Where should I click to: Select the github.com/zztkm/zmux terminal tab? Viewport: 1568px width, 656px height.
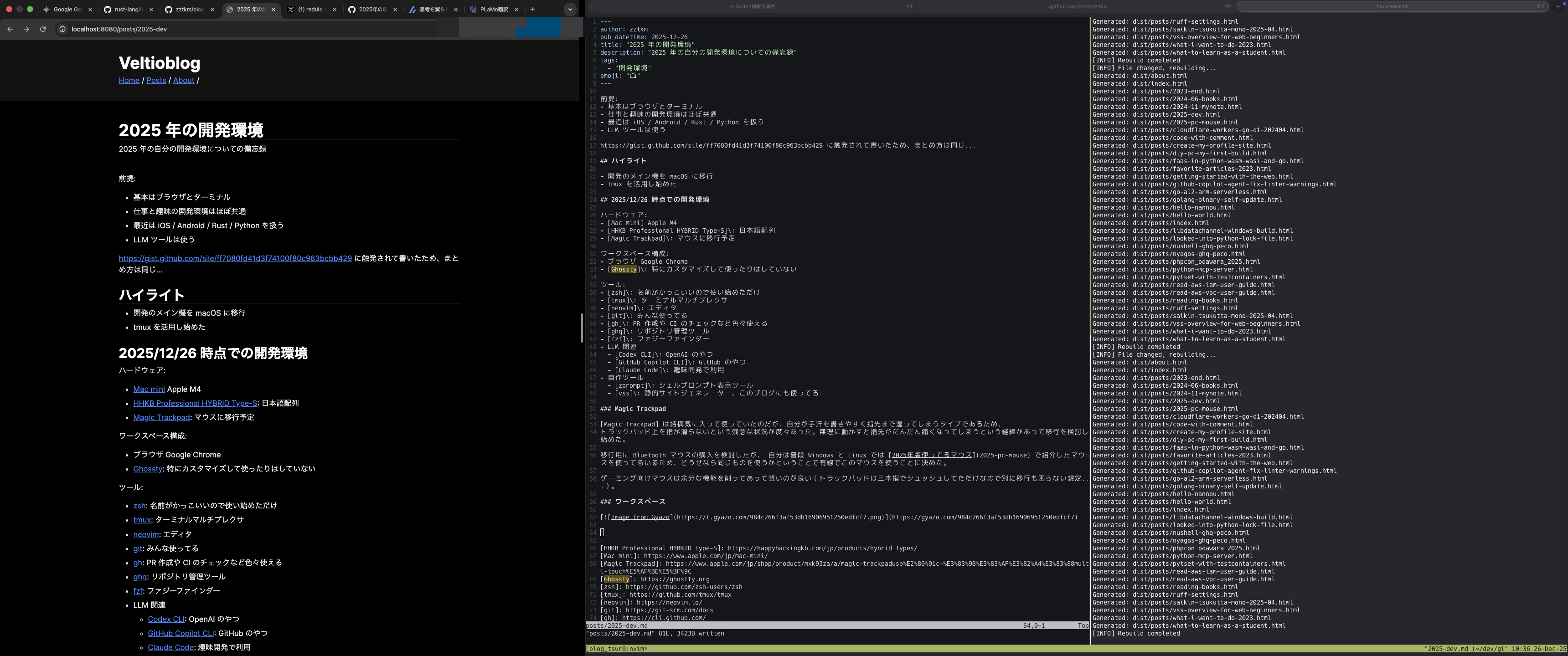1076,7
